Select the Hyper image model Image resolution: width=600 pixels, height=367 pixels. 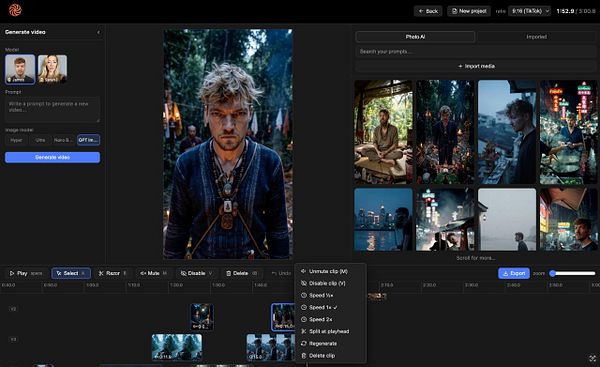coord(16,140)
